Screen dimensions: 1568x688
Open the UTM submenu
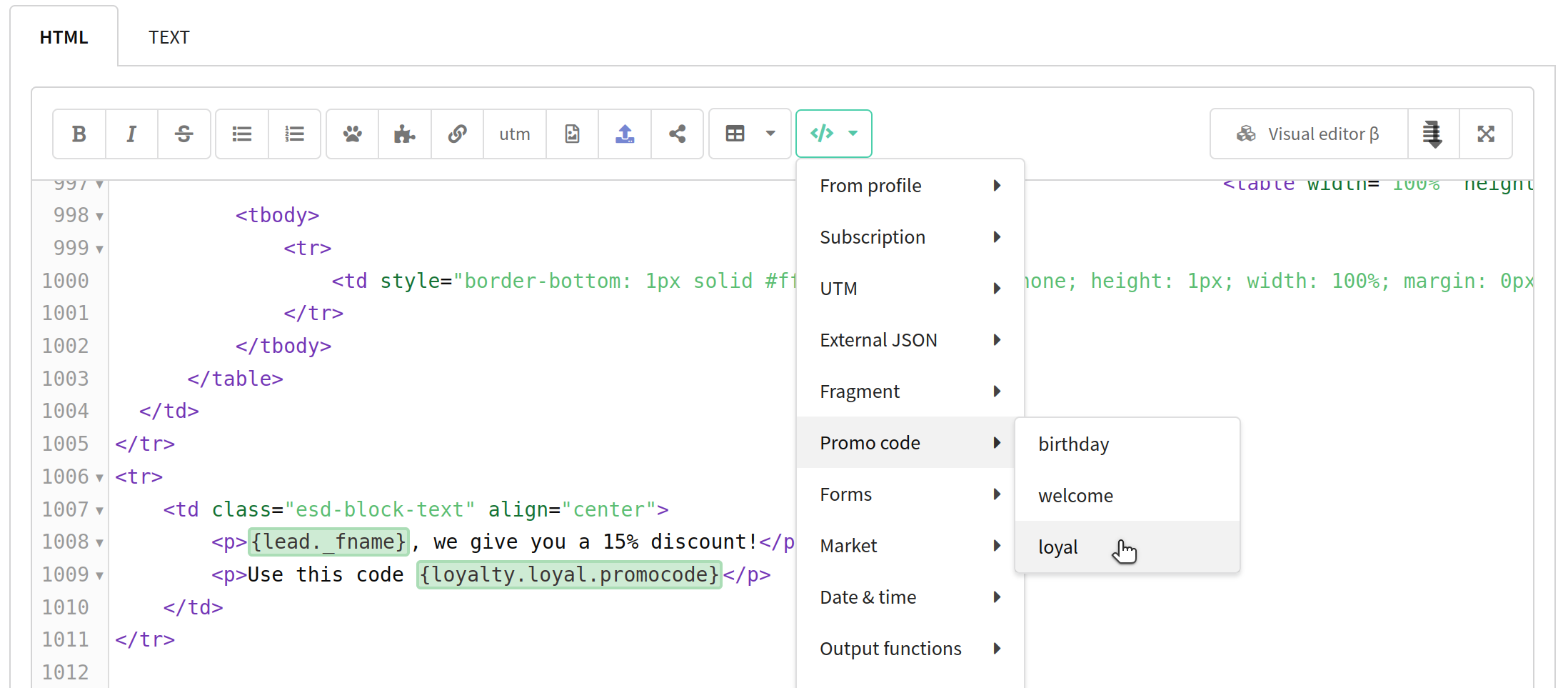tap(910, 289)
